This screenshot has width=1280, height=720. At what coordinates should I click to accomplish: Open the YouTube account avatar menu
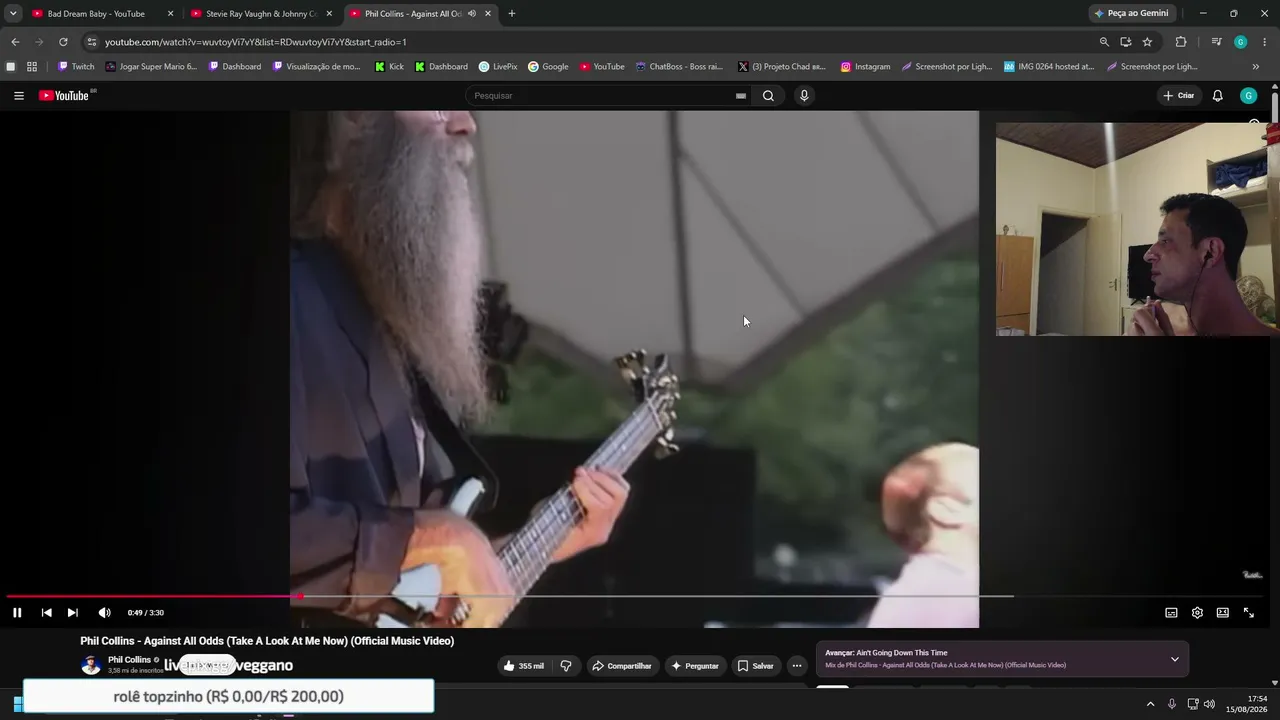1248,96
